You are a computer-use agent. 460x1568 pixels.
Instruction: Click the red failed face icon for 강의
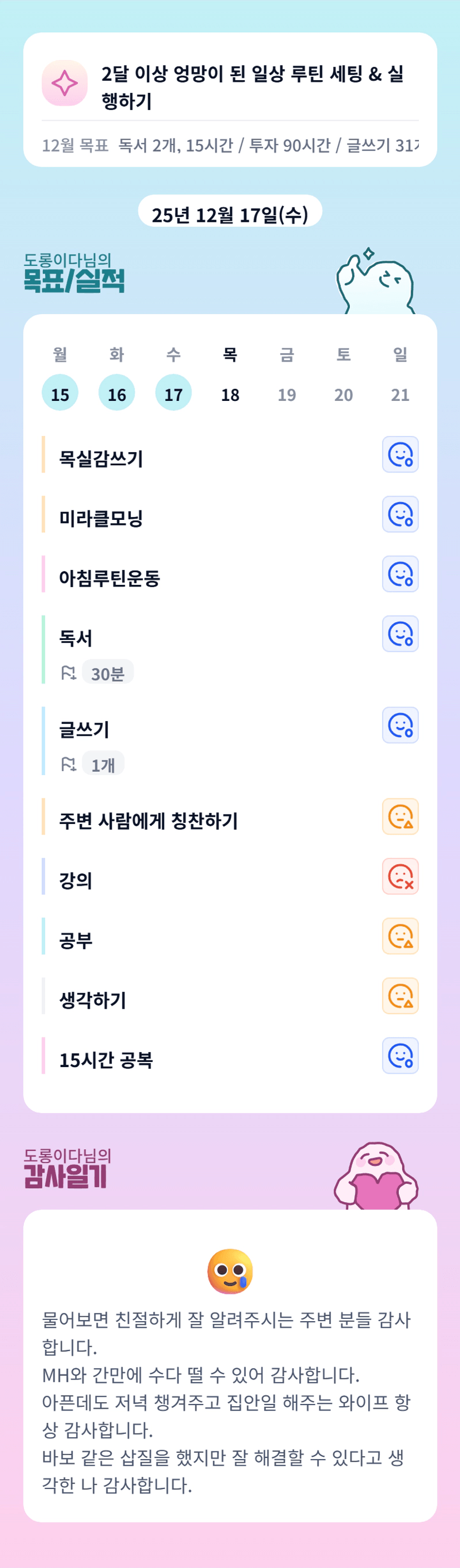coord(400,876)
